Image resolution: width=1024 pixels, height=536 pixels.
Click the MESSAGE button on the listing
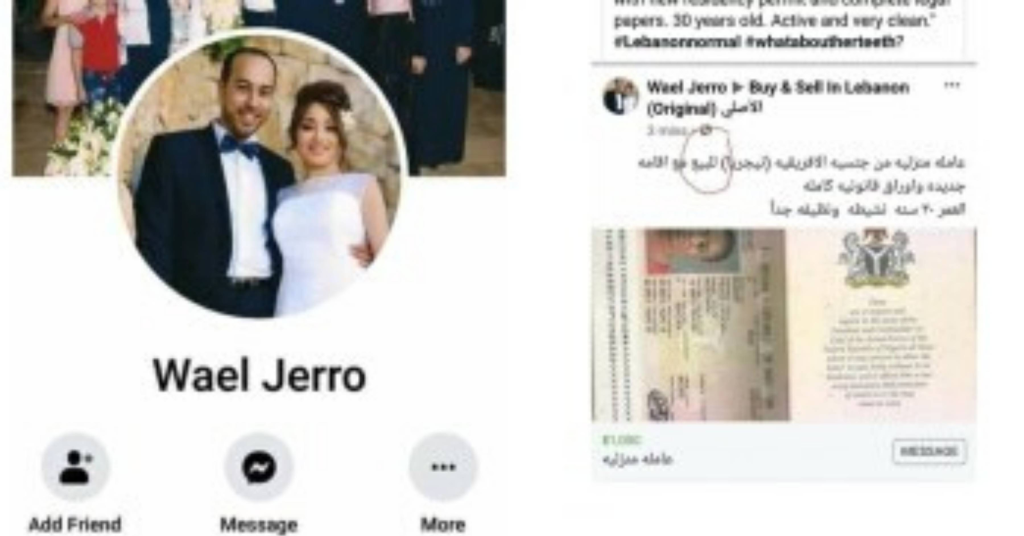click(x=929, y=452)
